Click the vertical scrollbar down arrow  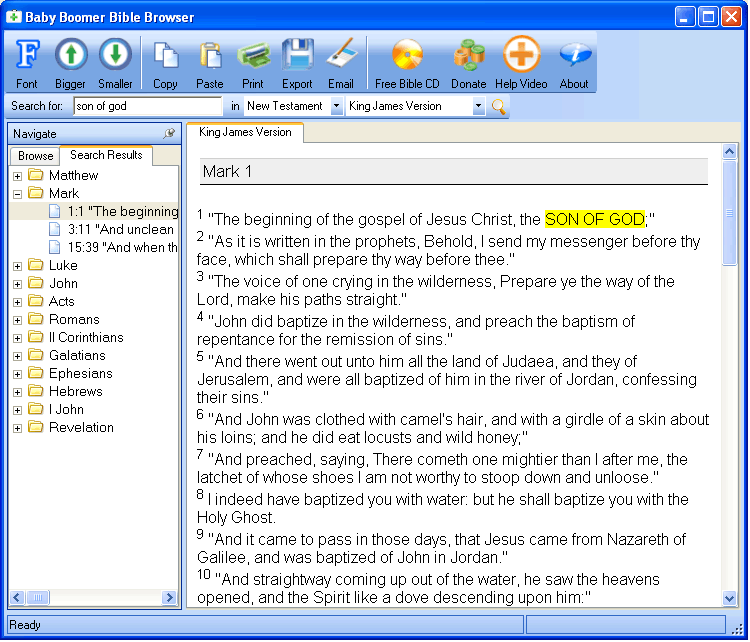click(x=729, y=598)
